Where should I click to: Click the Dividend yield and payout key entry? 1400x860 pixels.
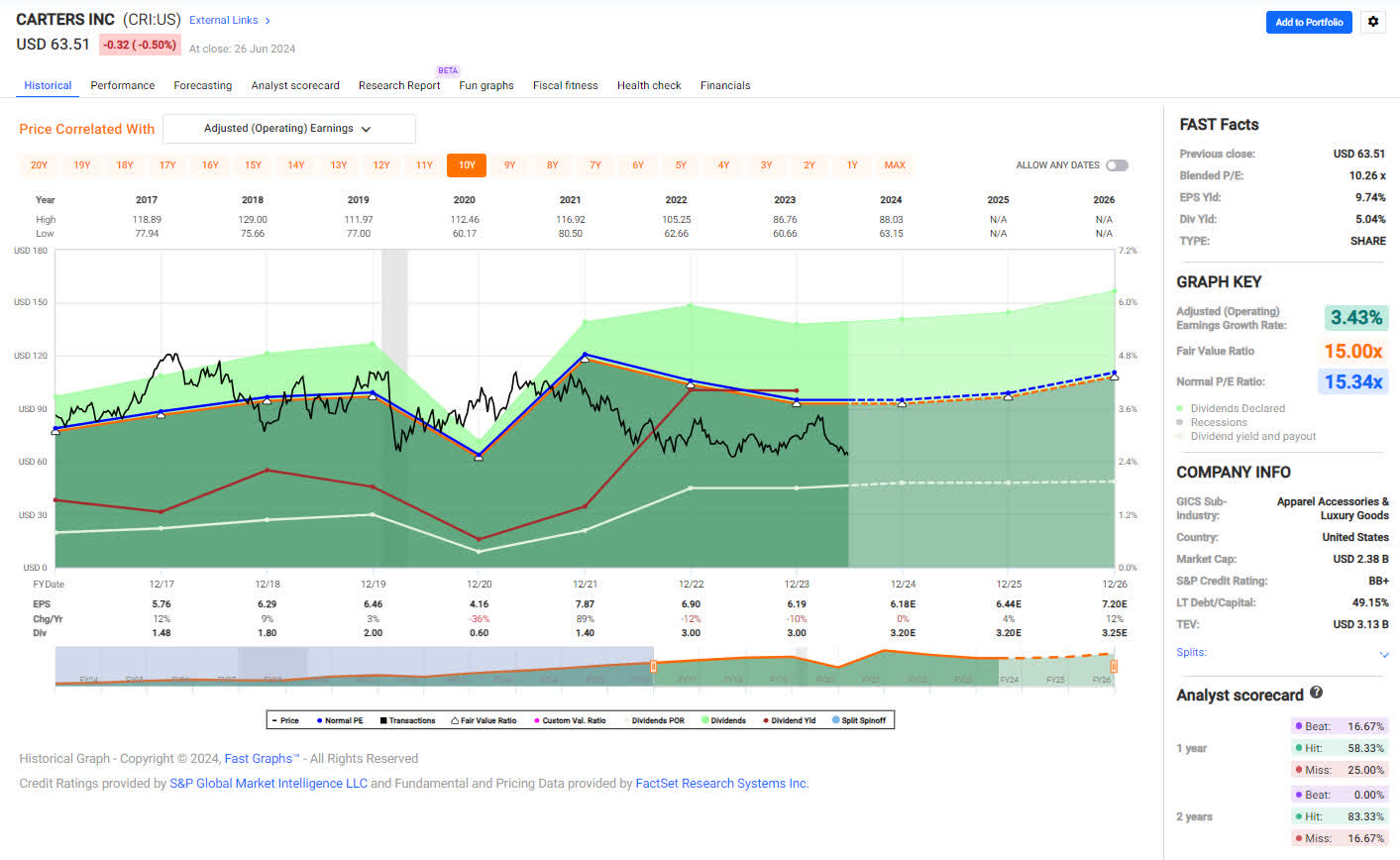click(x=1246, y=436)
